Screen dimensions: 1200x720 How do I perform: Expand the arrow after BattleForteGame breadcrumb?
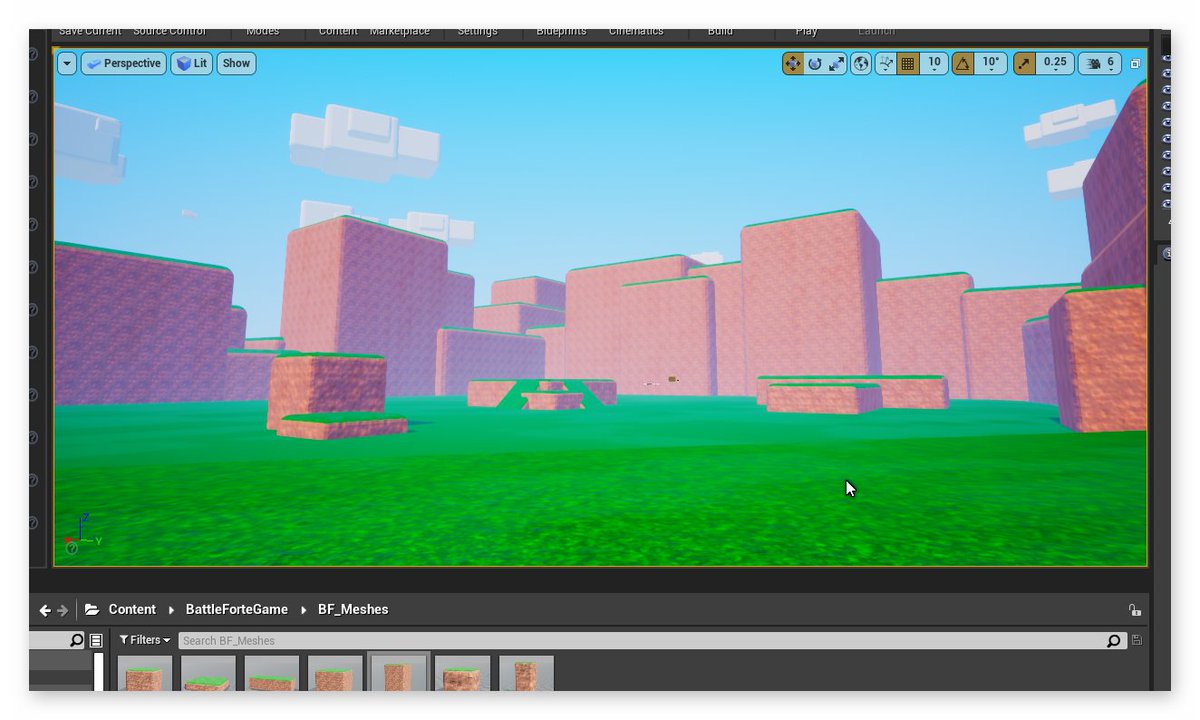click(304, 610)
